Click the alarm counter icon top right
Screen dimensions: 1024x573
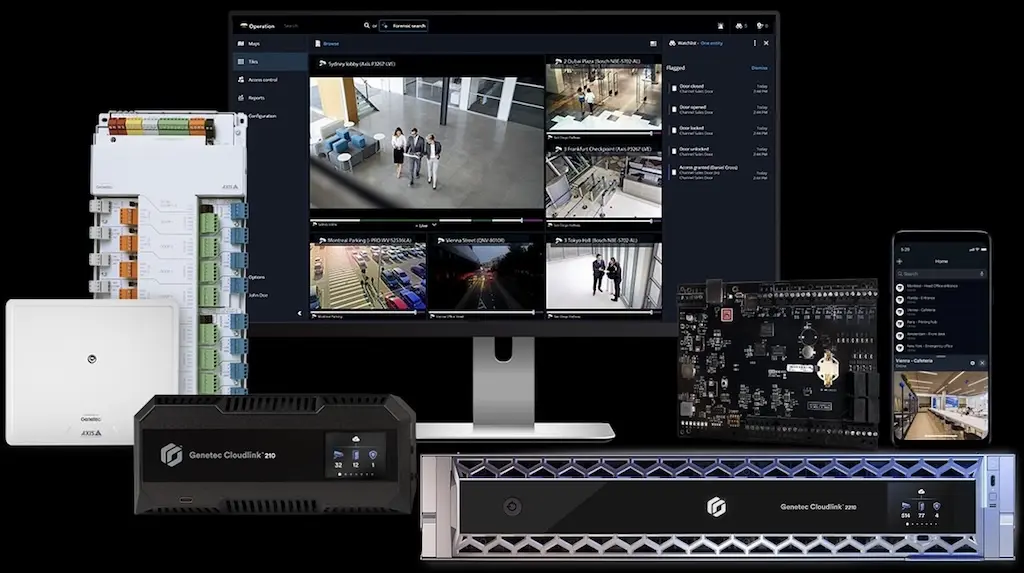(761, 26)
